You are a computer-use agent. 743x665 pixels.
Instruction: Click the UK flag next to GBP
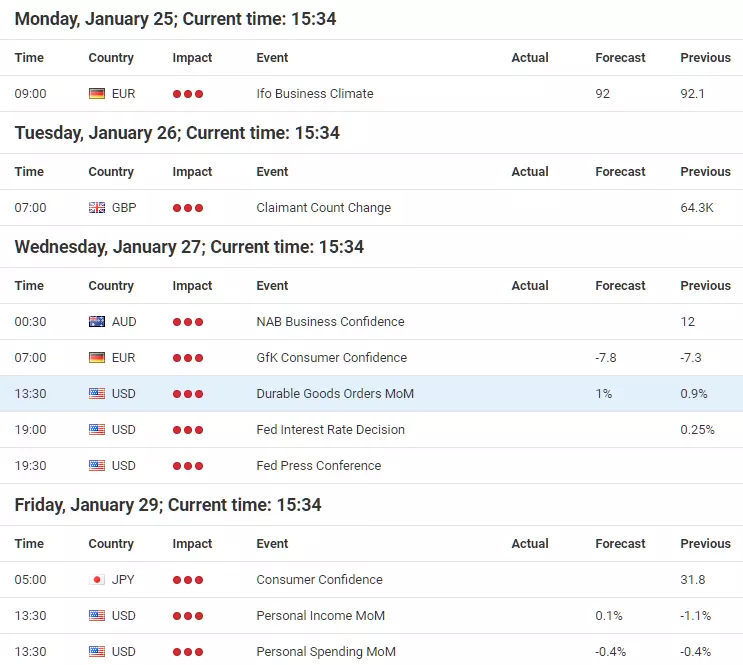(97, 208)
